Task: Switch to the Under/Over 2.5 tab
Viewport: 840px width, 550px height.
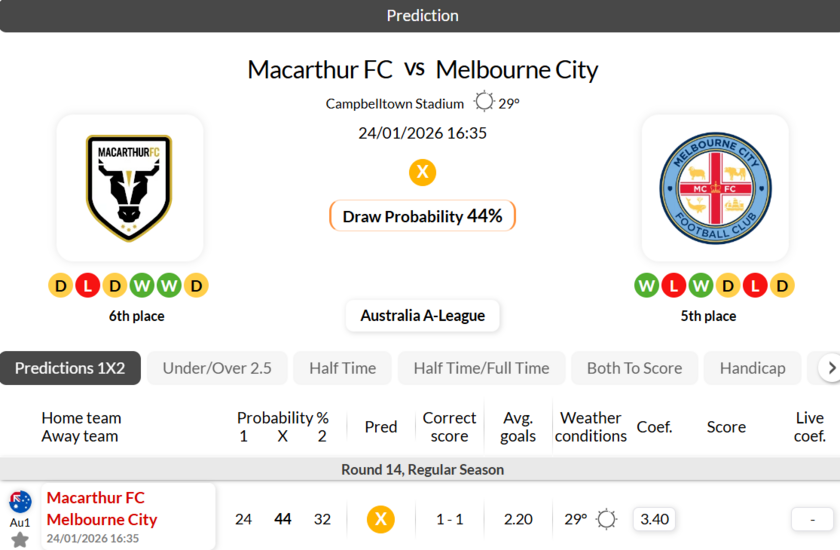Action: point(217,368)
